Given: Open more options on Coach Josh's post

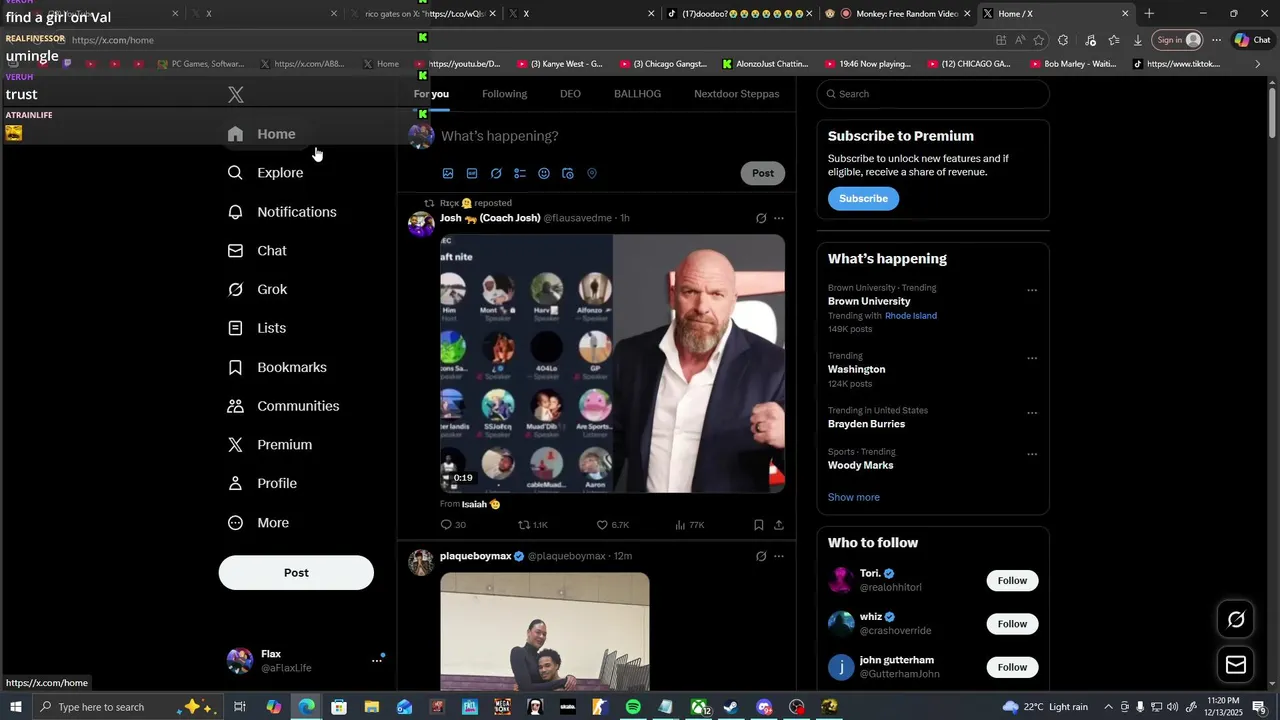Looking at the screenshot, I should pos(779,218).
